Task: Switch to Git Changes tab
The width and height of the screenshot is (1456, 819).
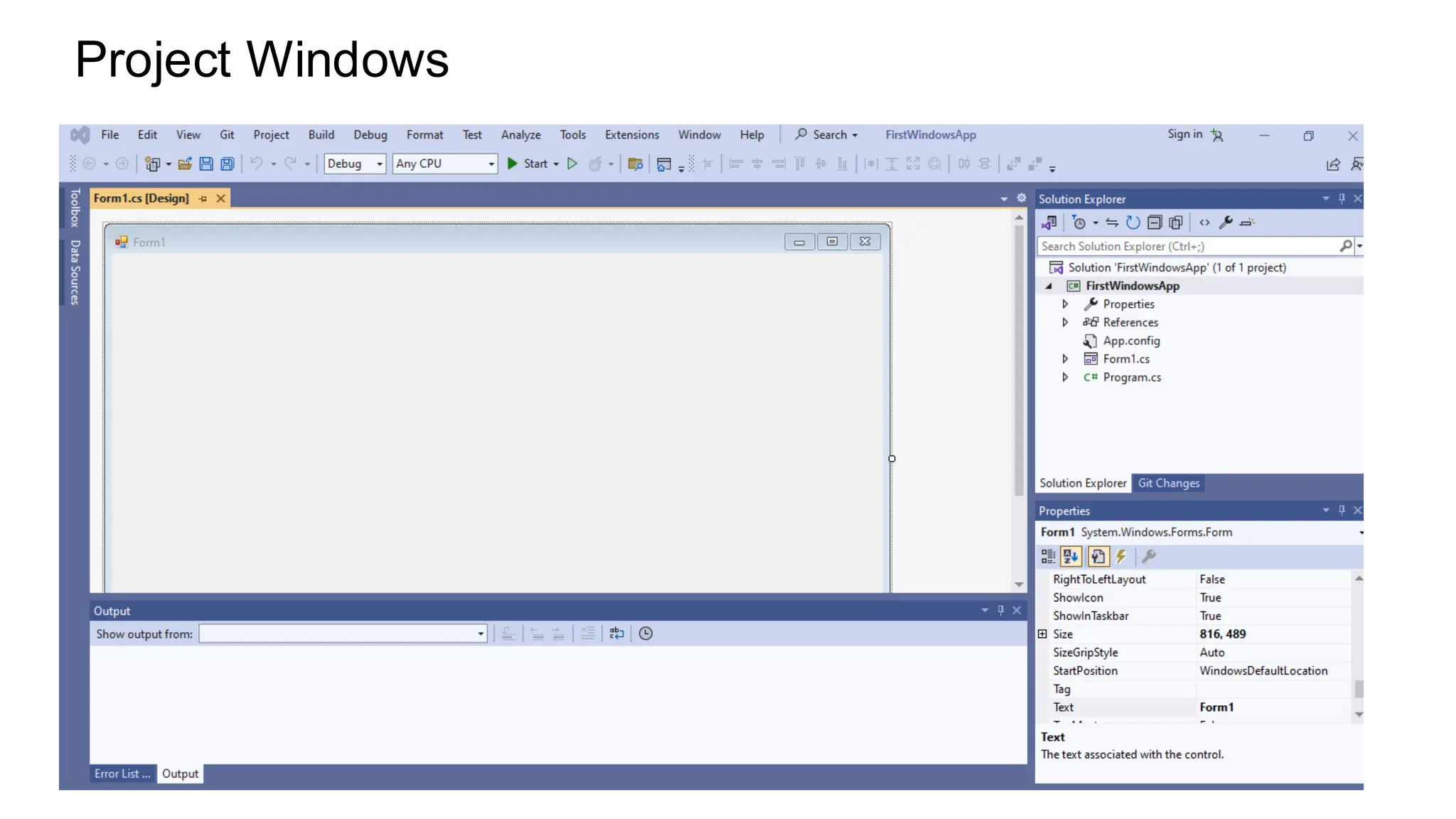Action: (1169, 483)
